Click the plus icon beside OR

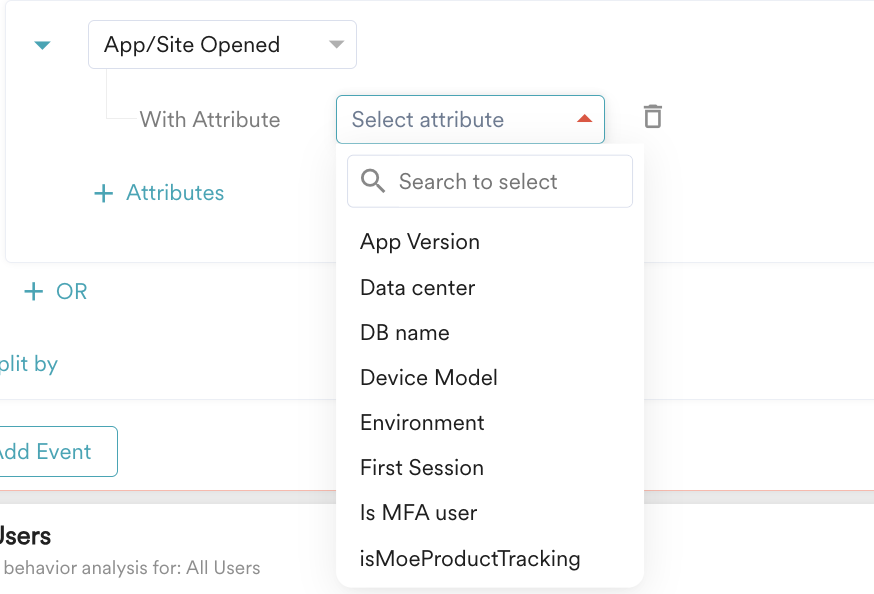click(x=34, y=291)
